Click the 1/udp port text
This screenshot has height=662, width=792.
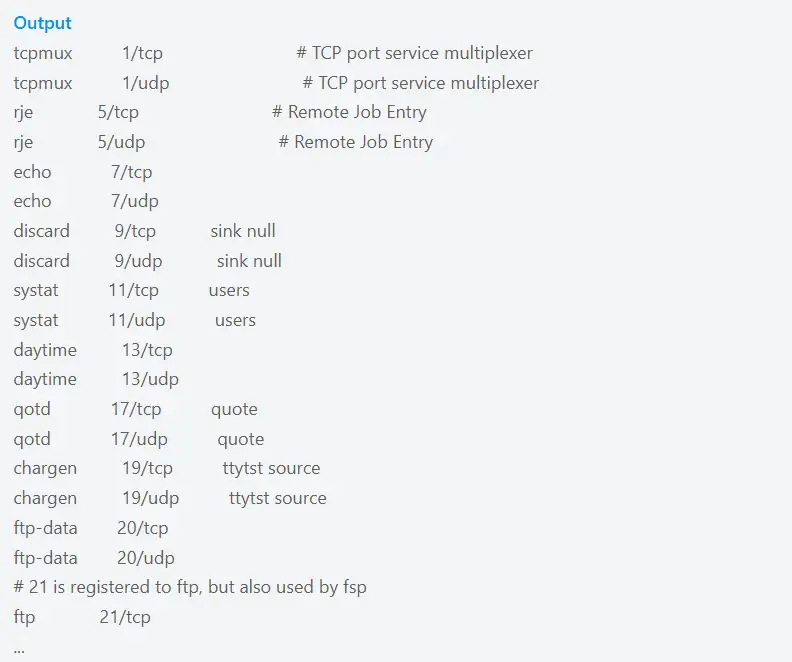pos(145,83)
